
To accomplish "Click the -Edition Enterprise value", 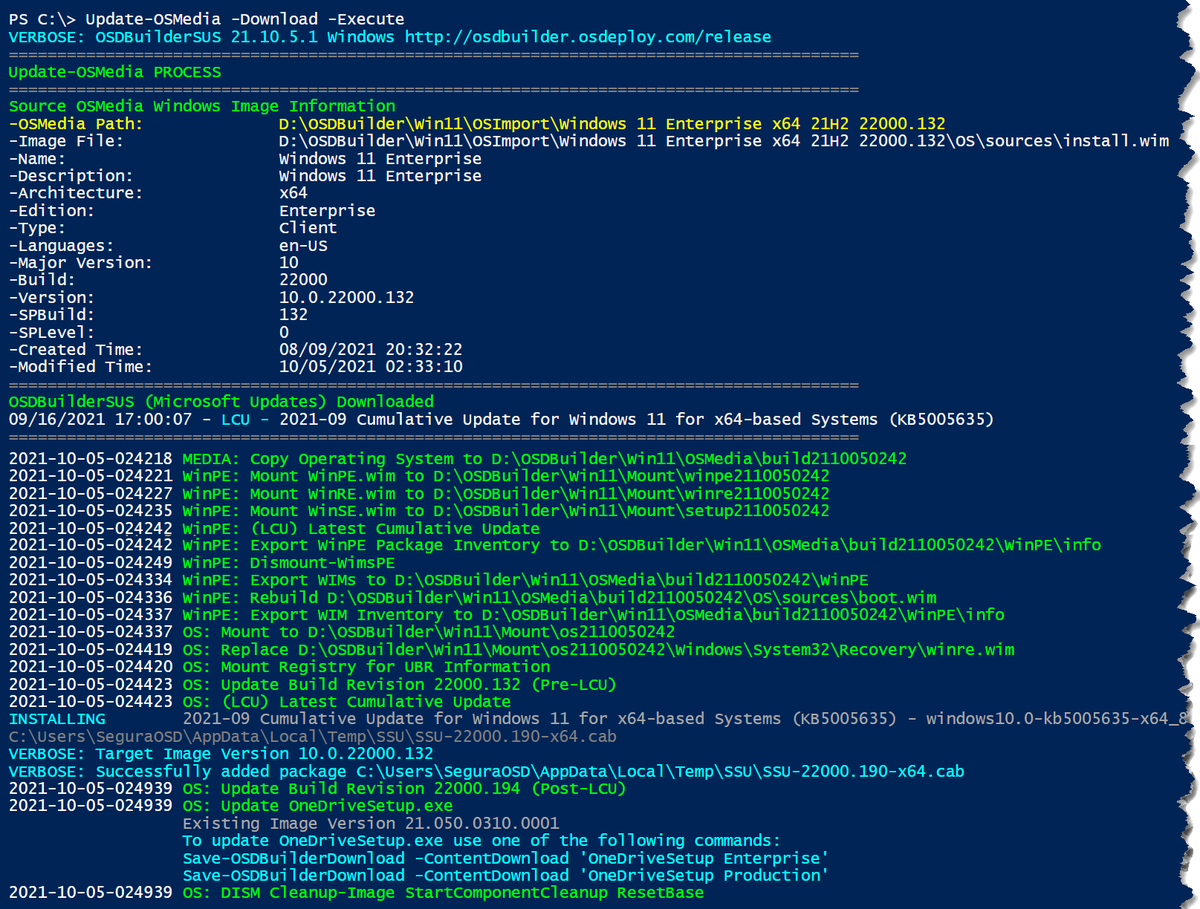I will coord(327,210).
